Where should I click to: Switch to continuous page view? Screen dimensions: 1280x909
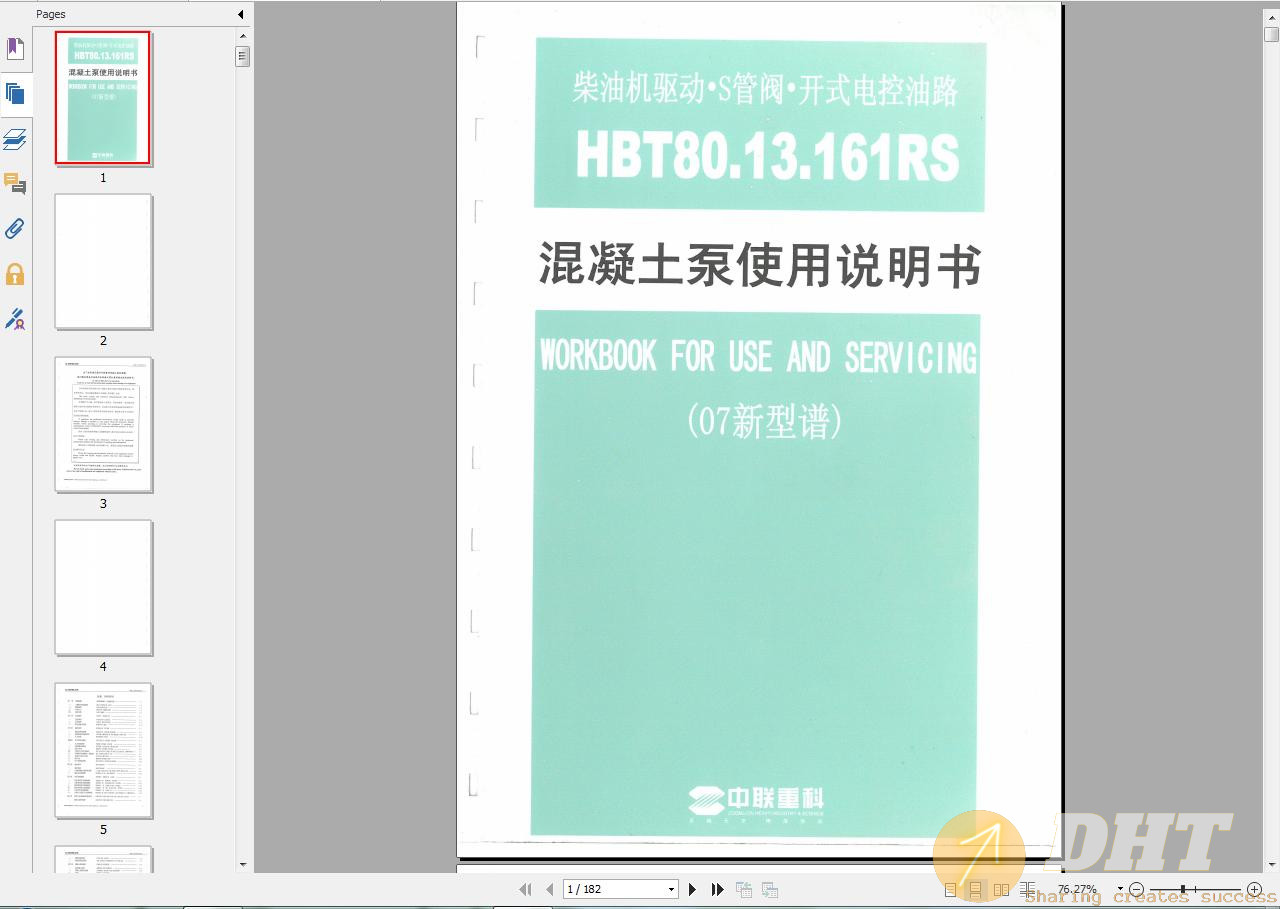[976, 889]
